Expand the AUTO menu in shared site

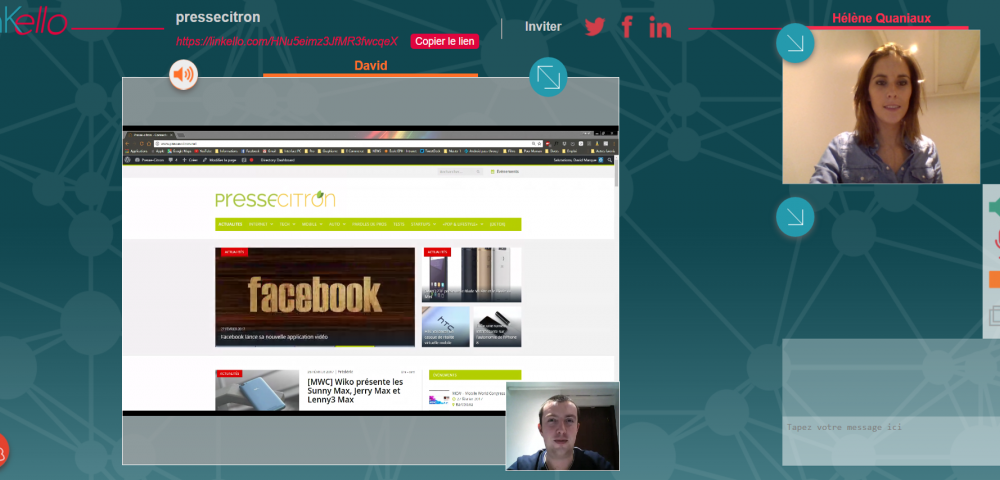(337, 224)
